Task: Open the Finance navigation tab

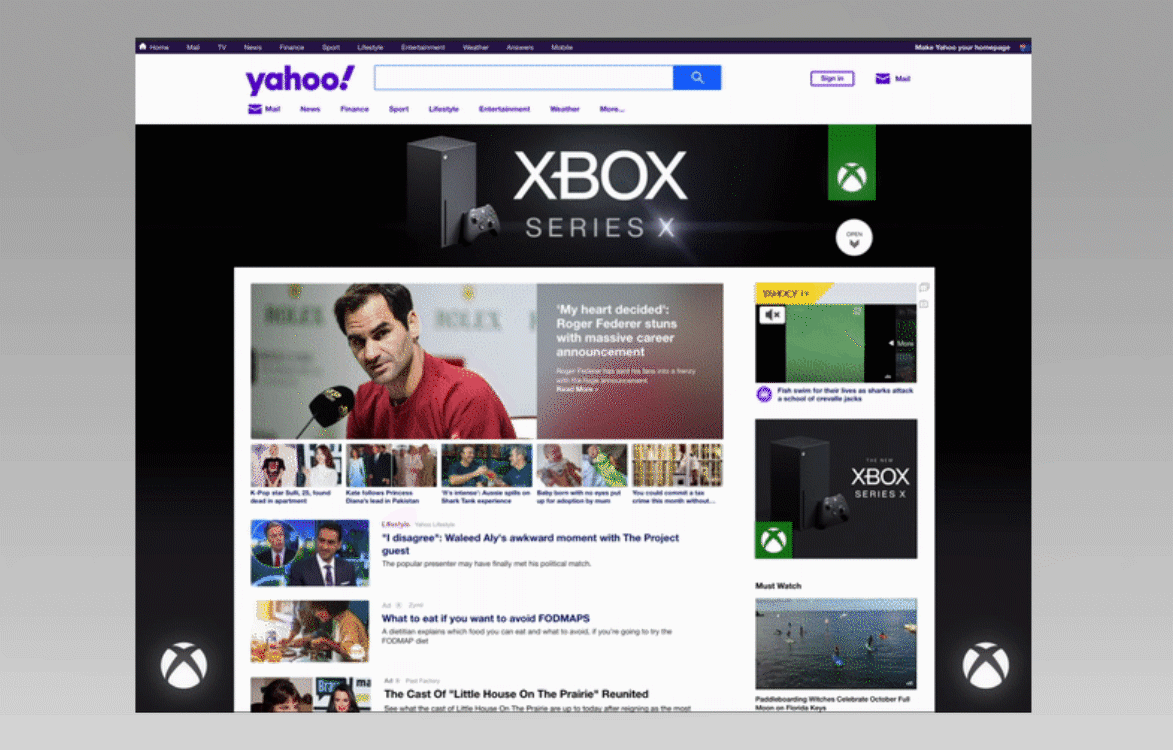Action: click(x=355, y=109)
